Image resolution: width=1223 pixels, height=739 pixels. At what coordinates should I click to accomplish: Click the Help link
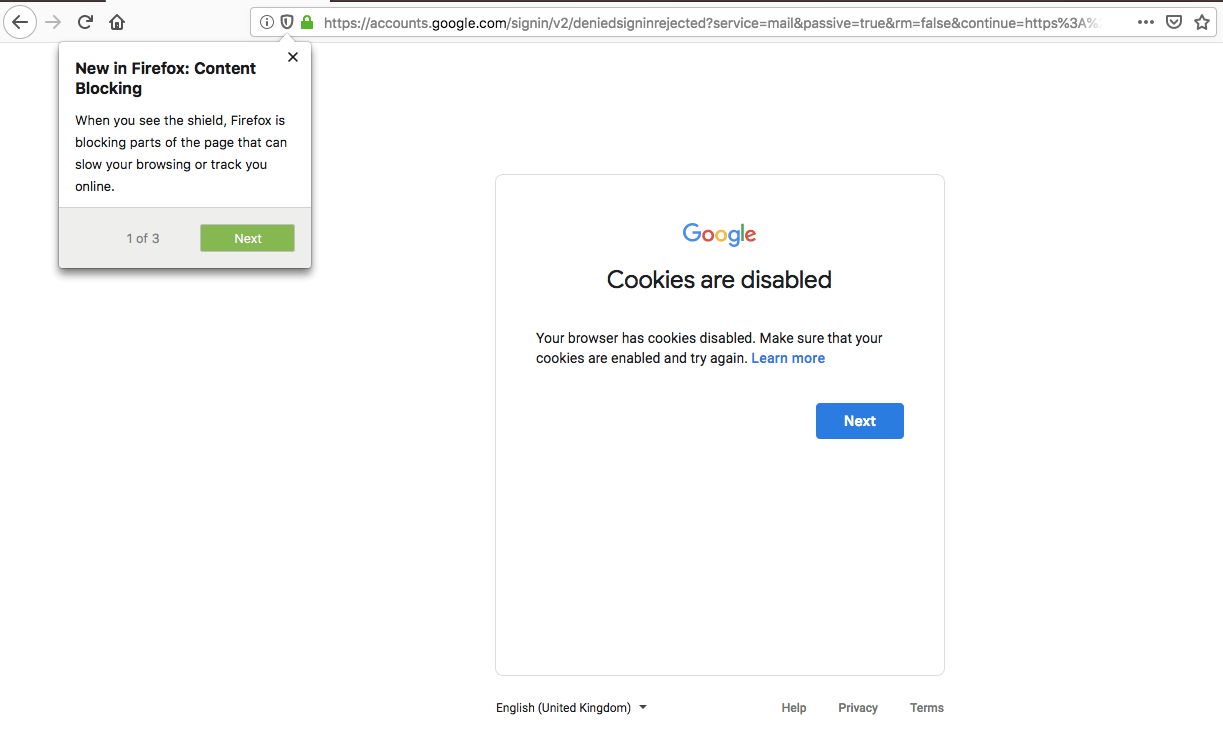tap(793, 707)
